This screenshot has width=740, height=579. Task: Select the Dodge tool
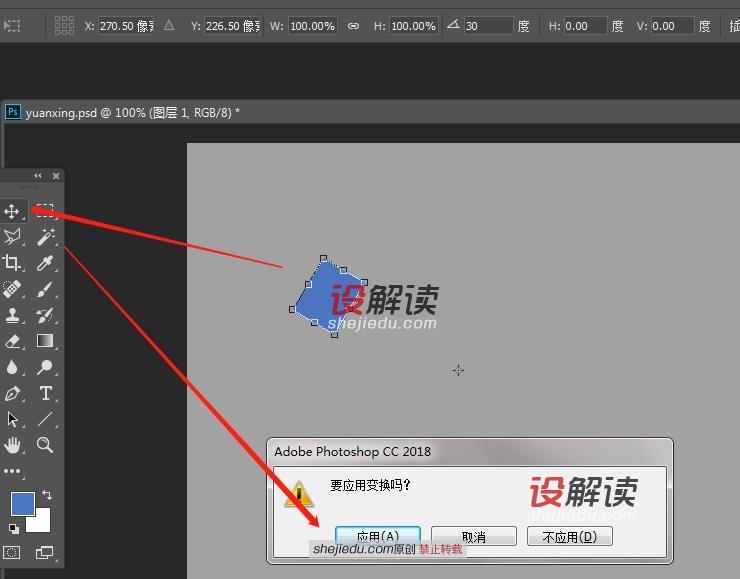(x=45, y=367)
